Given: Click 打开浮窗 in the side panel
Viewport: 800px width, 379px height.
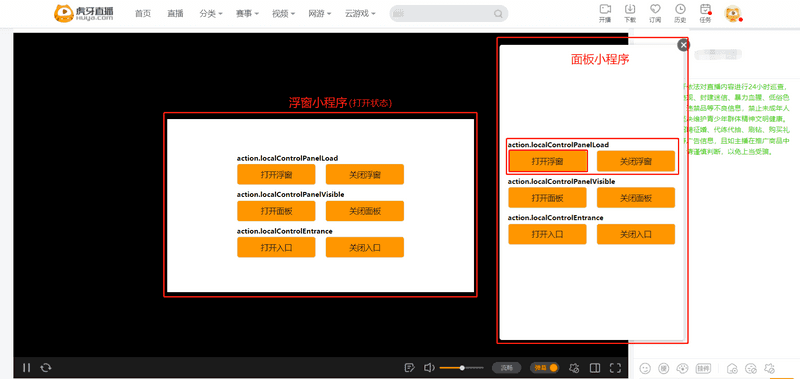Looking at the screenshot, I should click(x=547, y=162).
